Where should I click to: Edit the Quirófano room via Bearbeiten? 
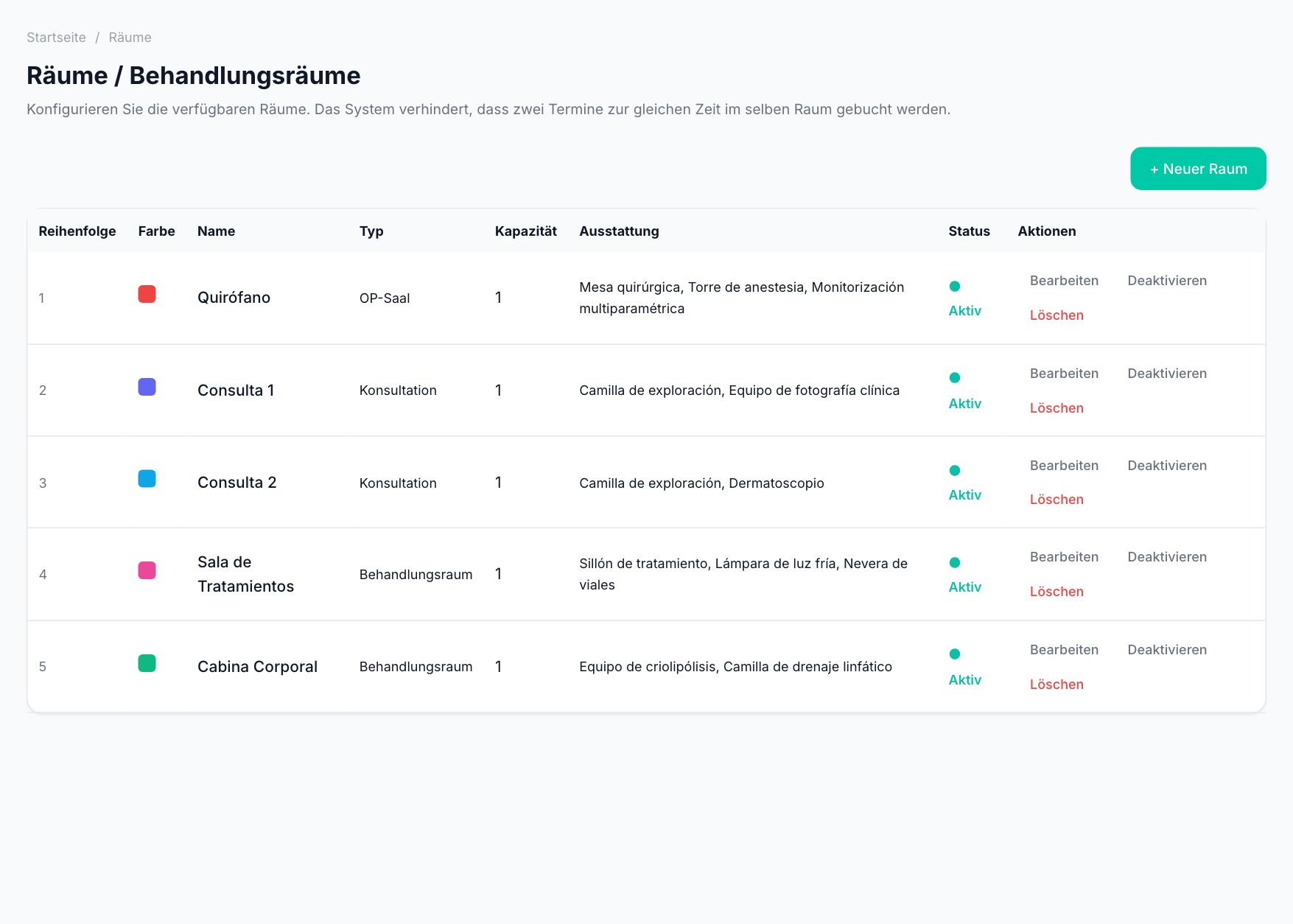tap(1064, 281)
